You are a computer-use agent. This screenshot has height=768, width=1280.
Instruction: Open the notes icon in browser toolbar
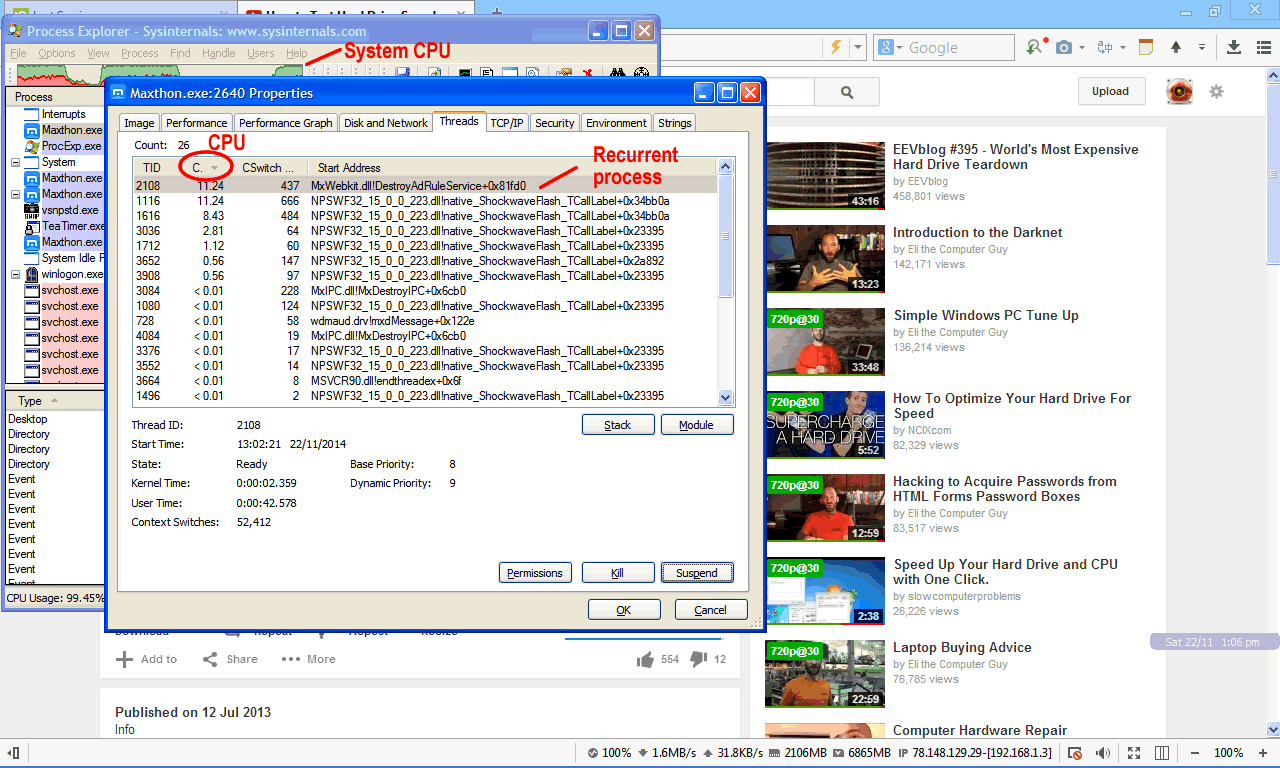point(1146,47)
